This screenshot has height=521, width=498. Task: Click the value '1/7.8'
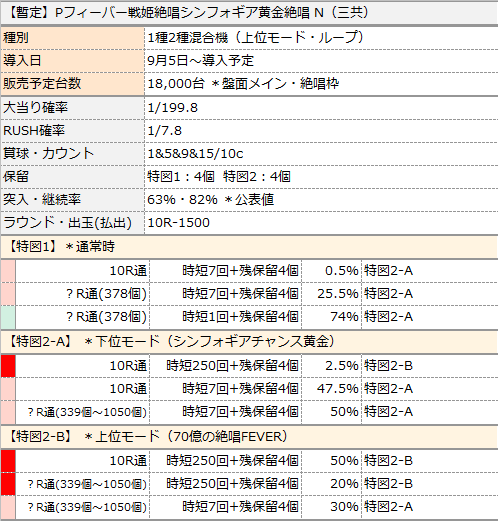[165, 131]
